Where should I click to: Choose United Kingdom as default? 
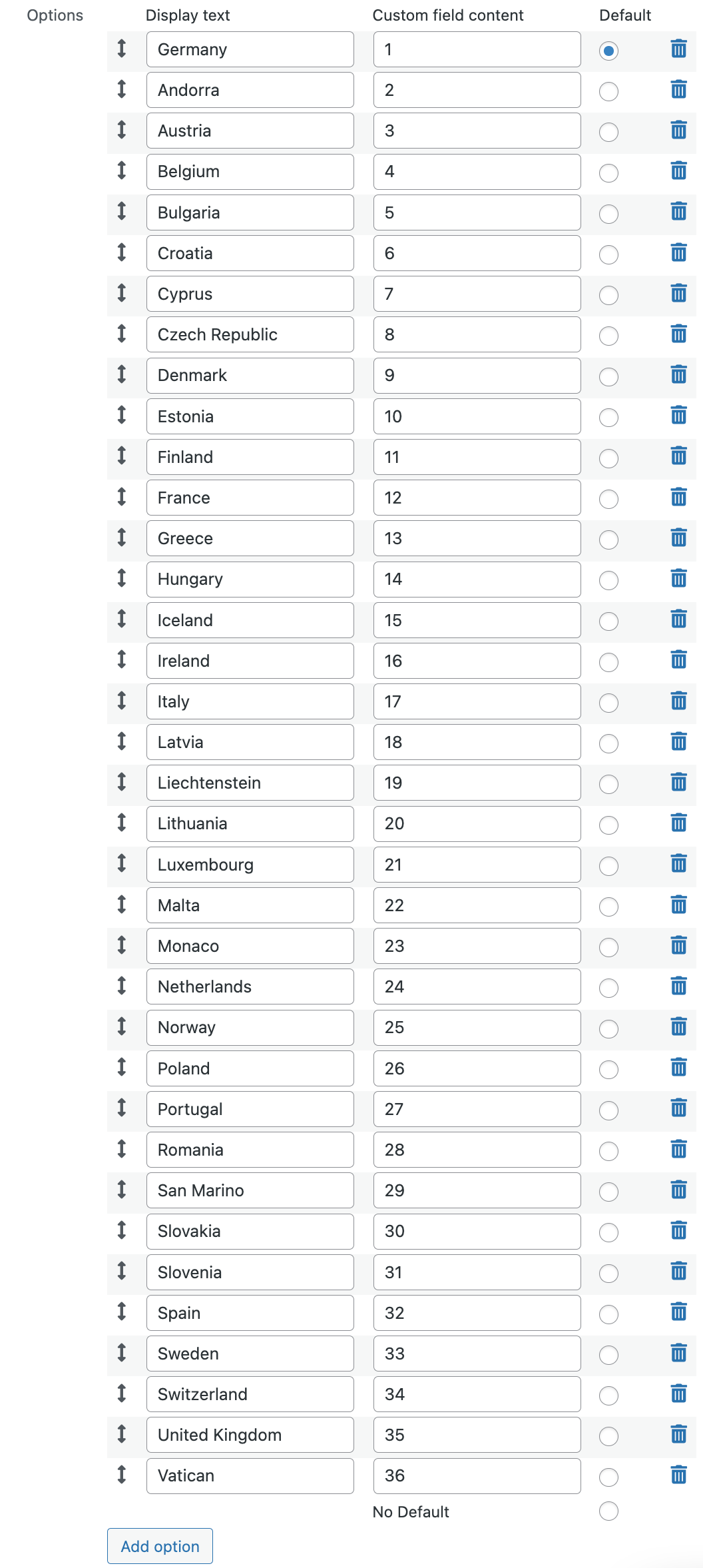click(608, 1436)
